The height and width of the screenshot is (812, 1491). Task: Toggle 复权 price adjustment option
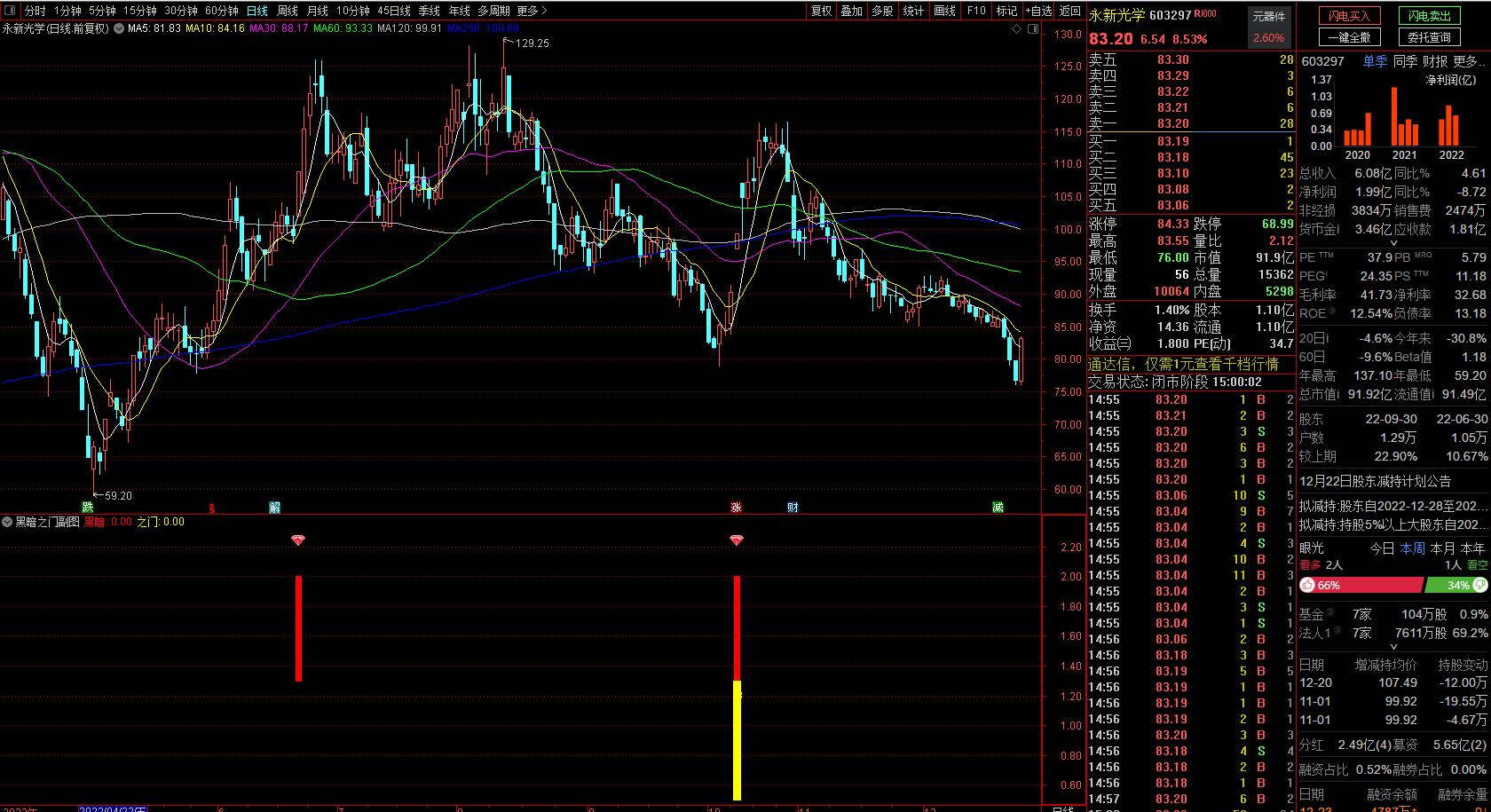[x=822, y=11]
